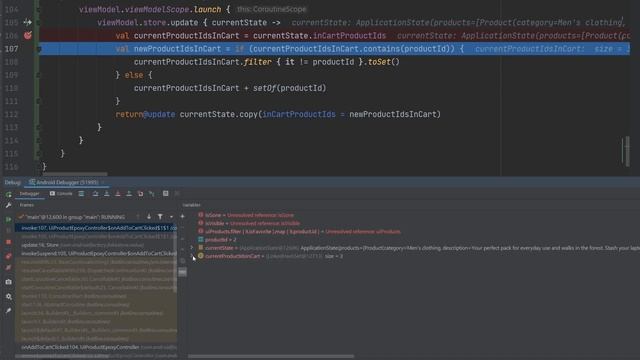Click the Drop Frame icon

[140, 194]
